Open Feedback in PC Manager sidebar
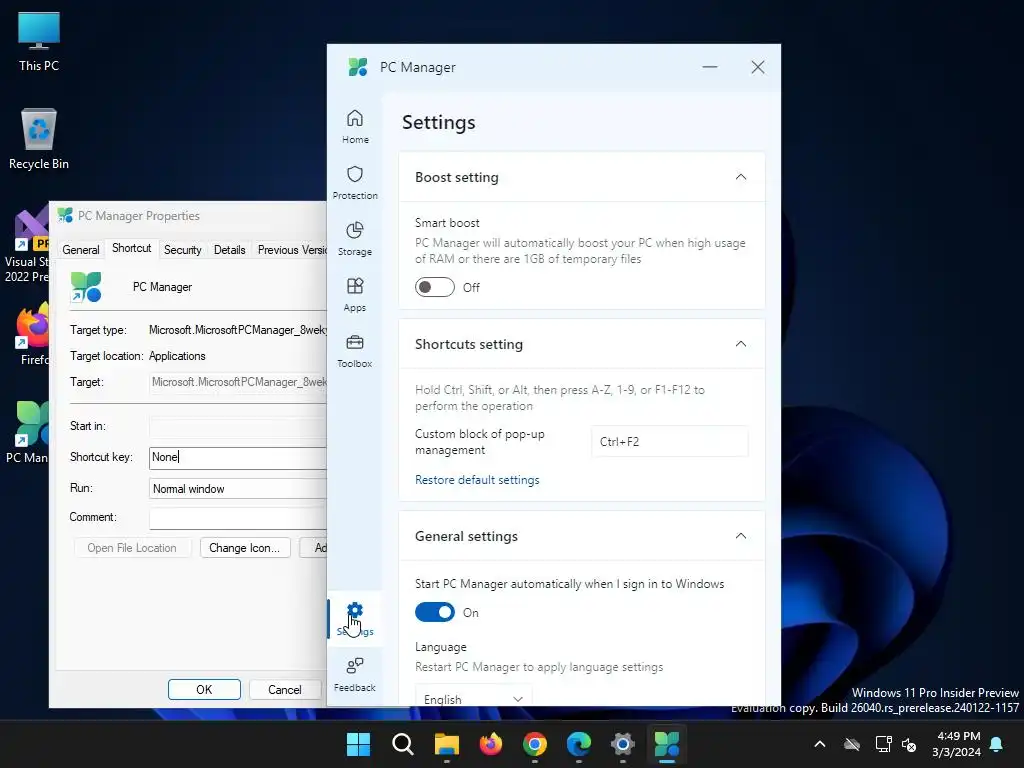1024x768 pixels. [355, 675]
